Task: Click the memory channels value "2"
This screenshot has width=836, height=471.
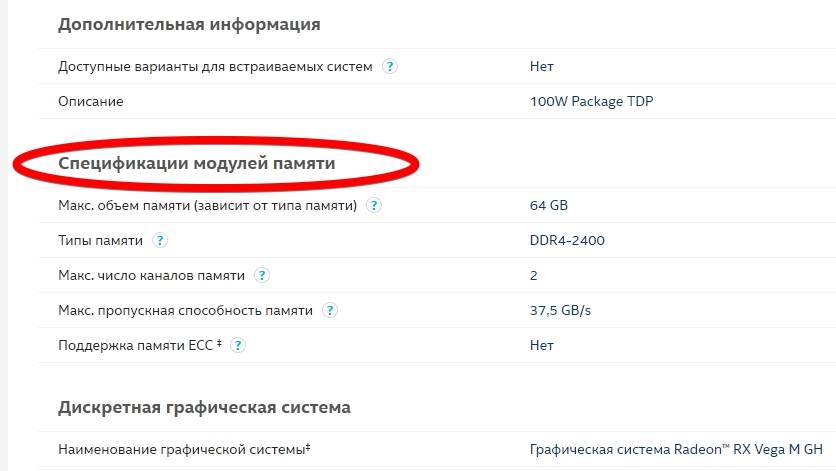Action: (x=534, y=276)
